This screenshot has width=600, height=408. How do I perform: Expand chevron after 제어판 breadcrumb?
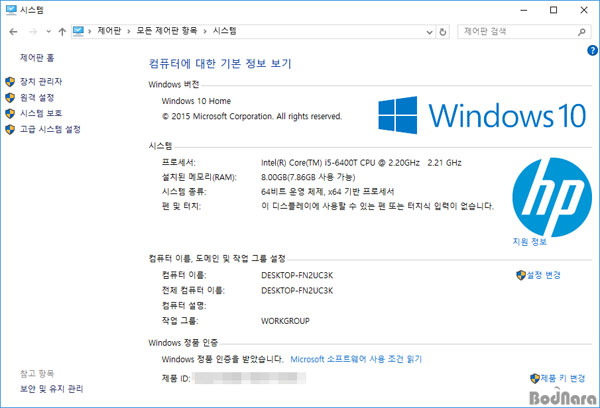[x=129, y=31]
